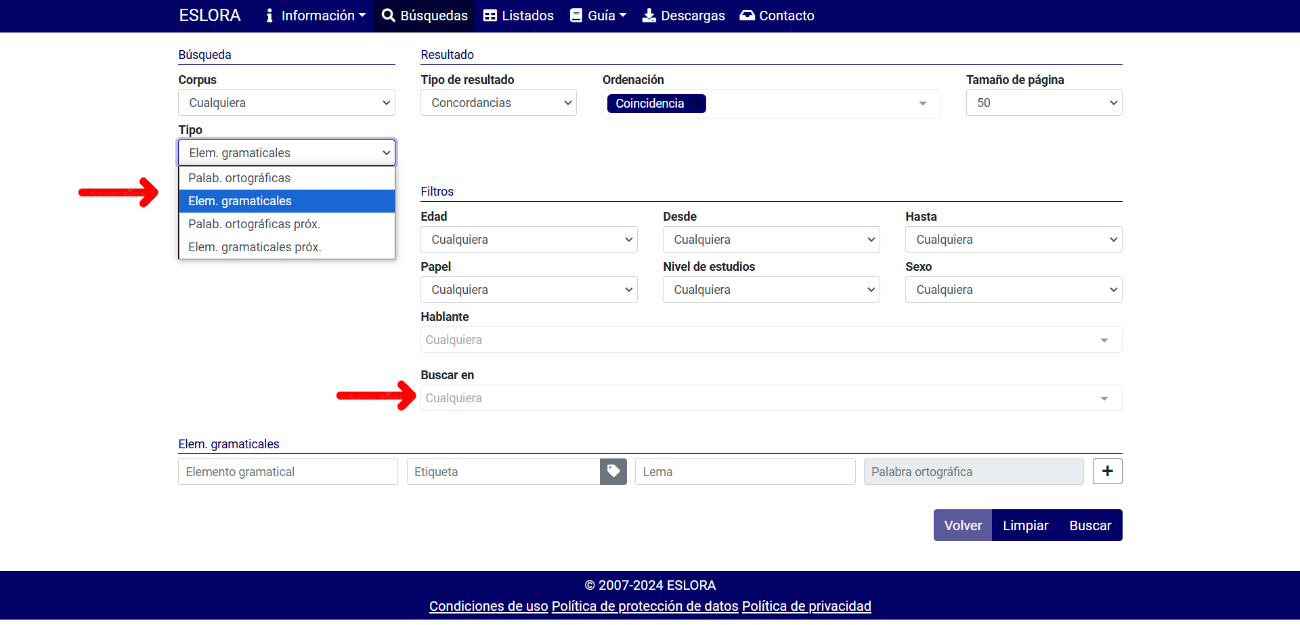Expand the Buscar en selector

click(770, 398)
